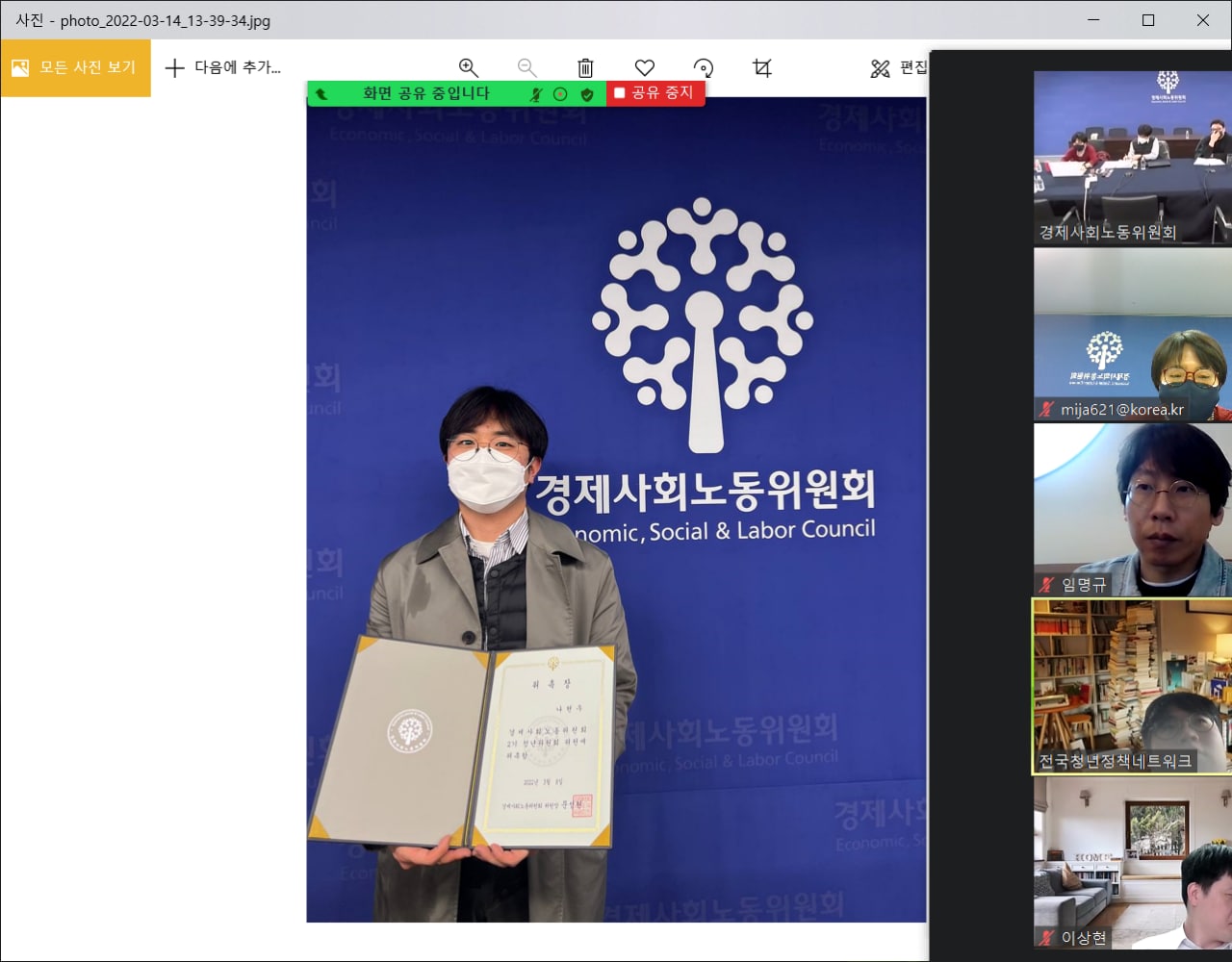Click the 다음에 추가 option
1232x962 pixels.
(222, 67)
